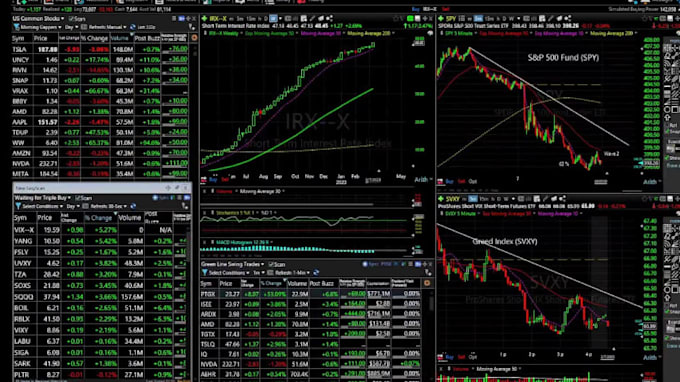Click the orange column settings icon in Green Line Swing Trades
The height and width of the screenshot is (382, 680).
tap(427, 283)
